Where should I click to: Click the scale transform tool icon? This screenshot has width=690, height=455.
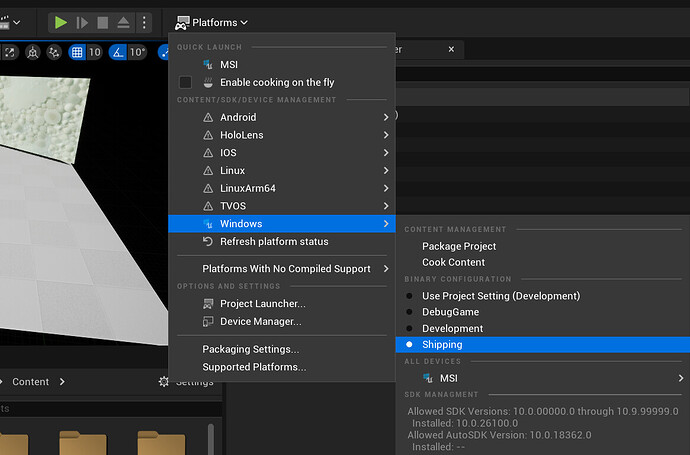point(10,52)
